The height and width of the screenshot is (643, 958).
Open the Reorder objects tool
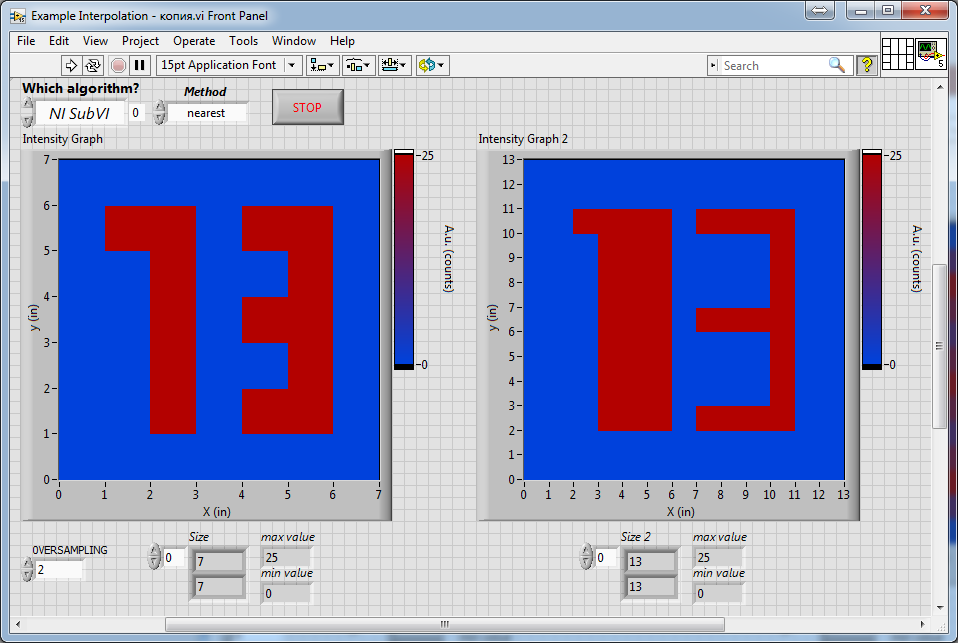432,65
